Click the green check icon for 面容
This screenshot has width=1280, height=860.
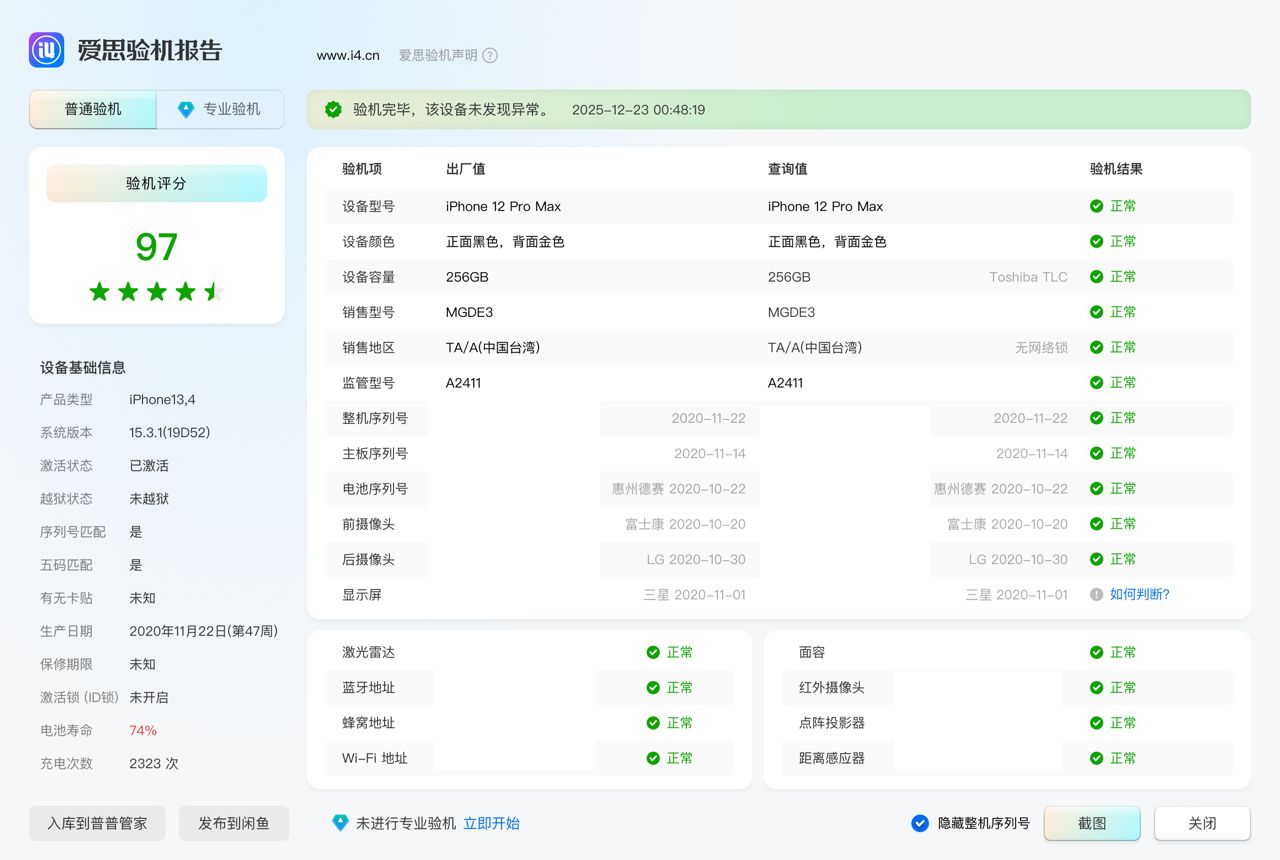click(x=1096, y=652)
